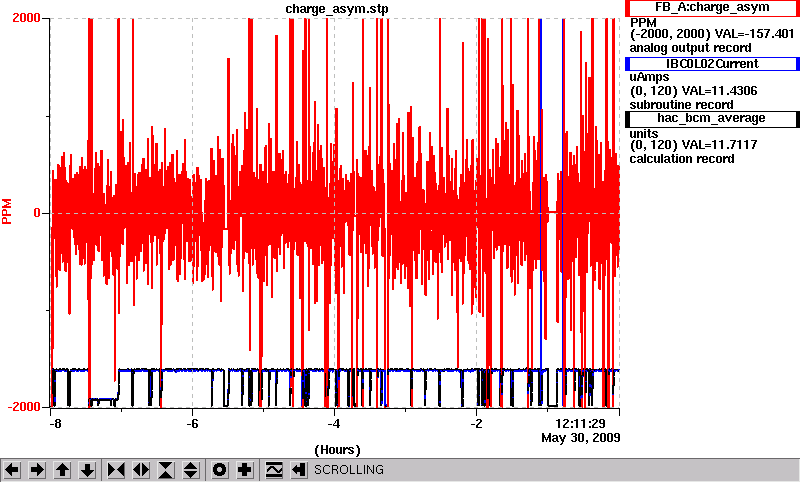
Task: Click the circle (auto-scale) toolbar icon
Action: (x=220, y=470)
